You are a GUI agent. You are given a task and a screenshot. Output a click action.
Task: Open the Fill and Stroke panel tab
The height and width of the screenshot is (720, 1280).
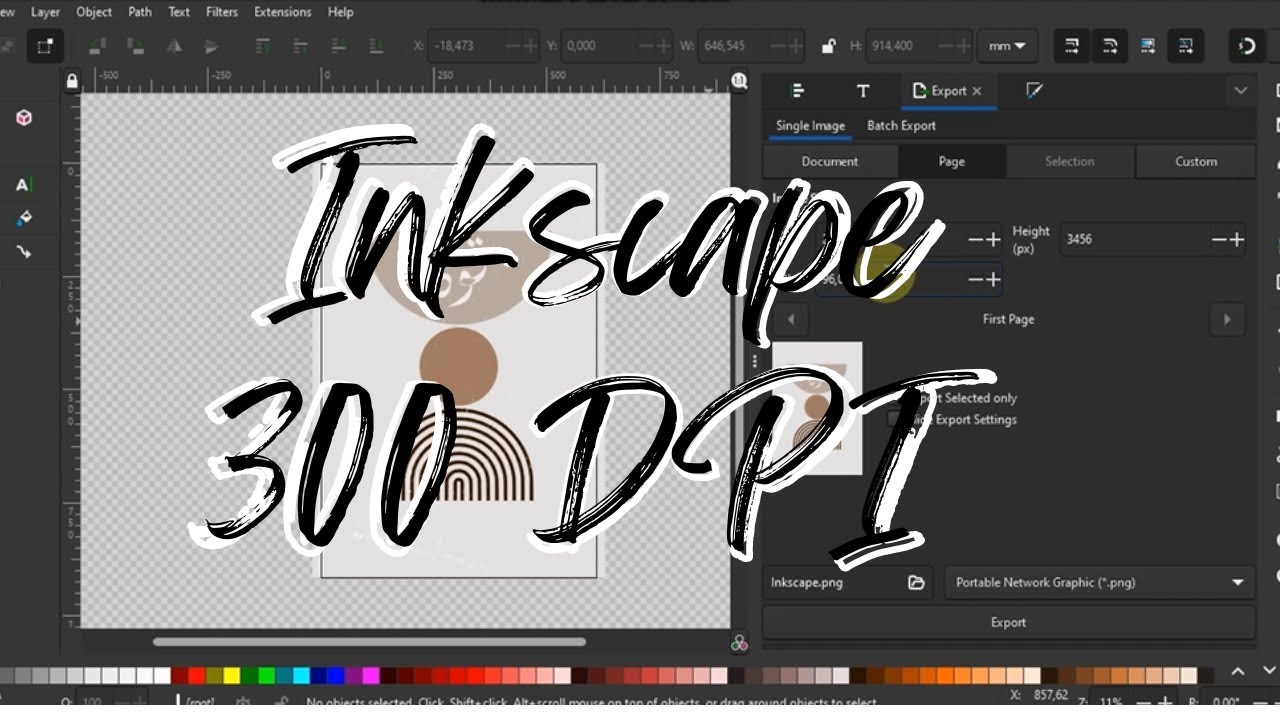pos(1035,91)
